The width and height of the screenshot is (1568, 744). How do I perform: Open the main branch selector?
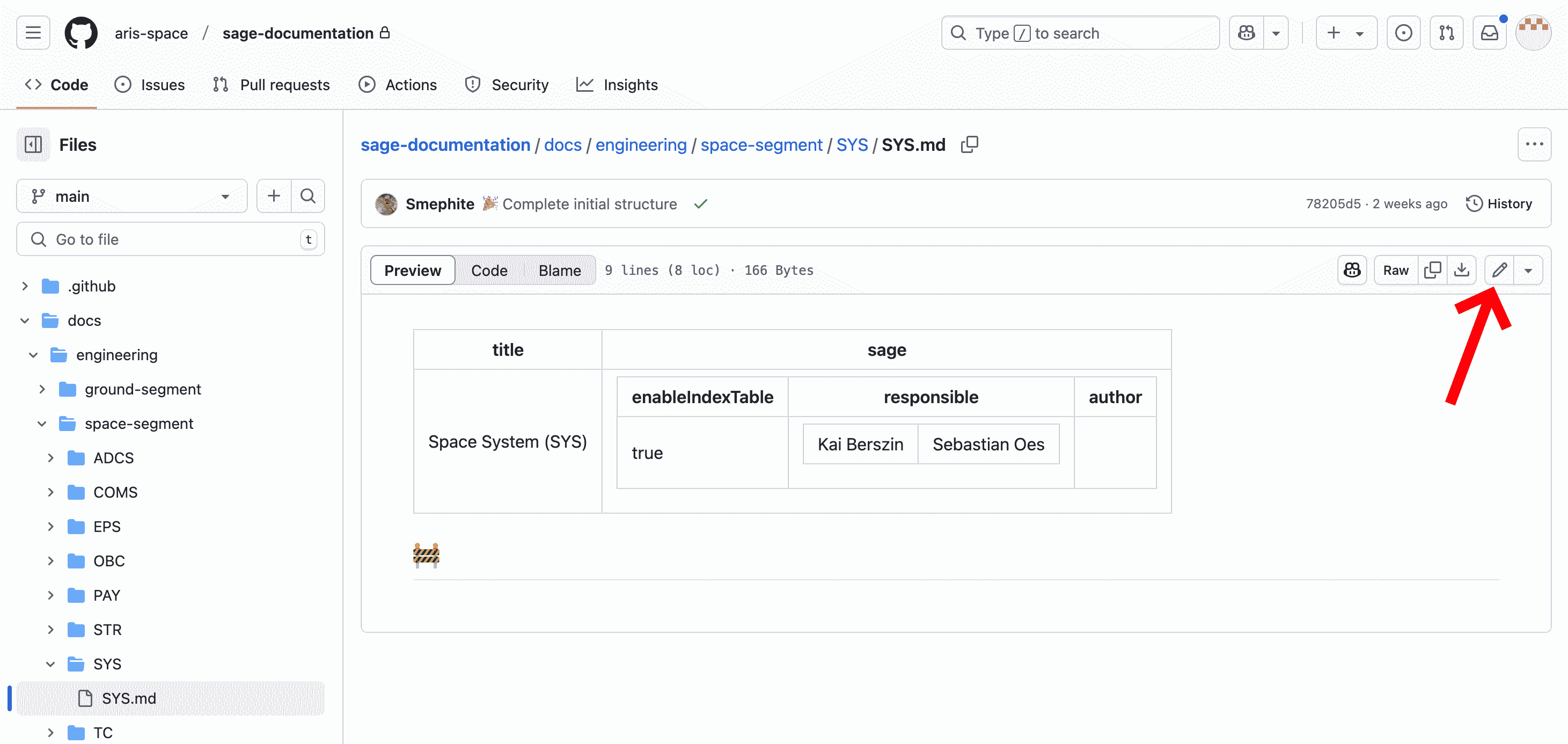[x=131, y=196]
